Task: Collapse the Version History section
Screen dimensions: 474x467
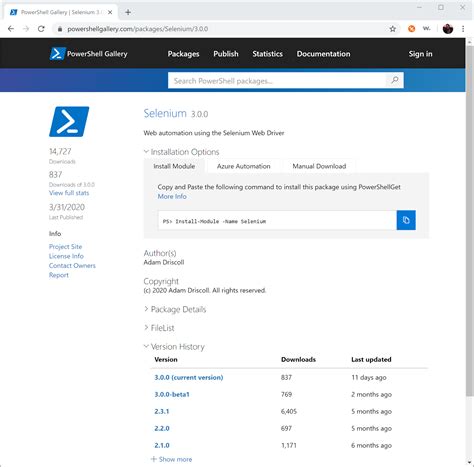Action: (x=174, y=347)
